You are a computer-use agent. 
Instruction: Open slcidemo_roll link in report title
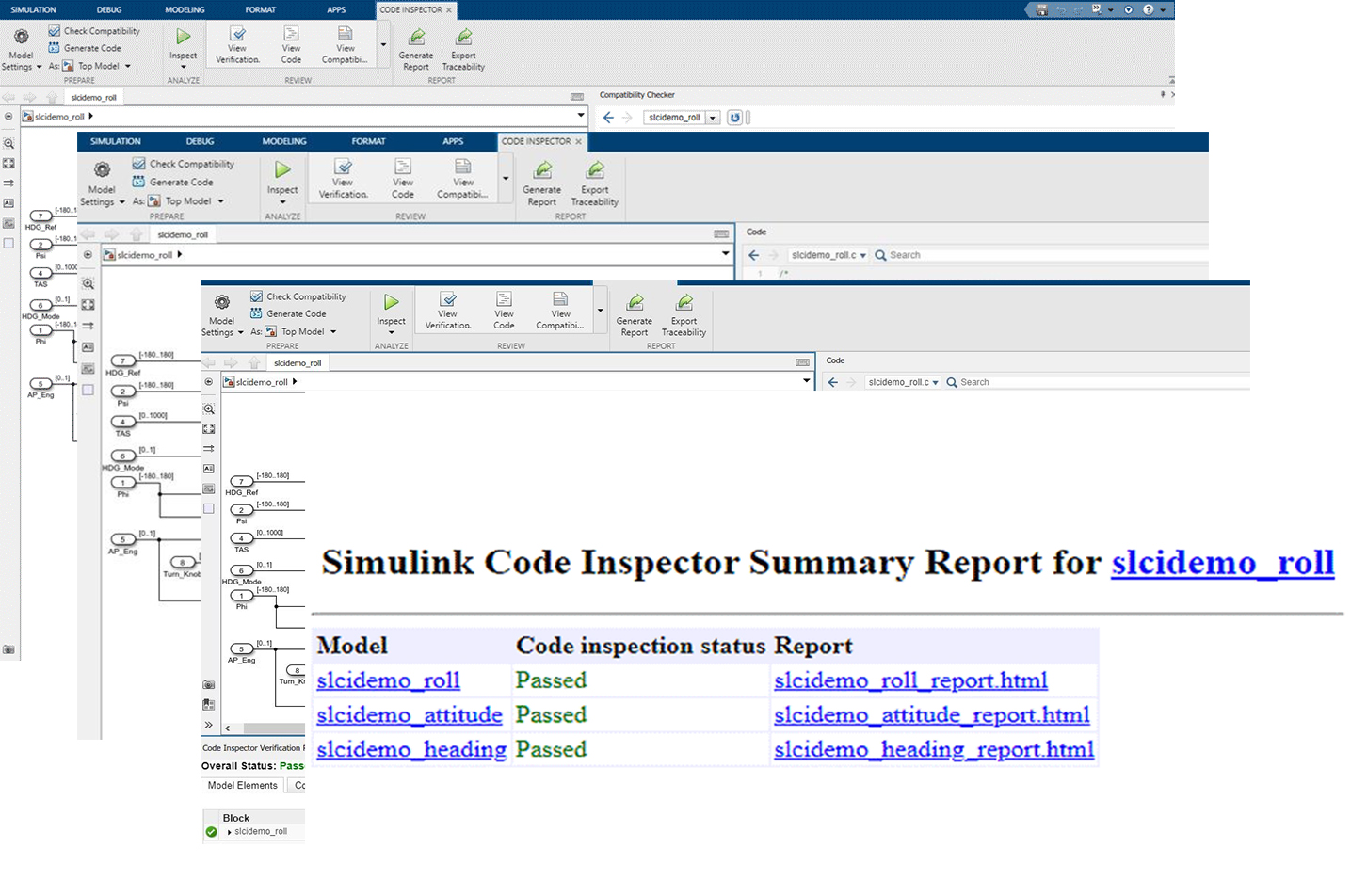pos(1222,563)
